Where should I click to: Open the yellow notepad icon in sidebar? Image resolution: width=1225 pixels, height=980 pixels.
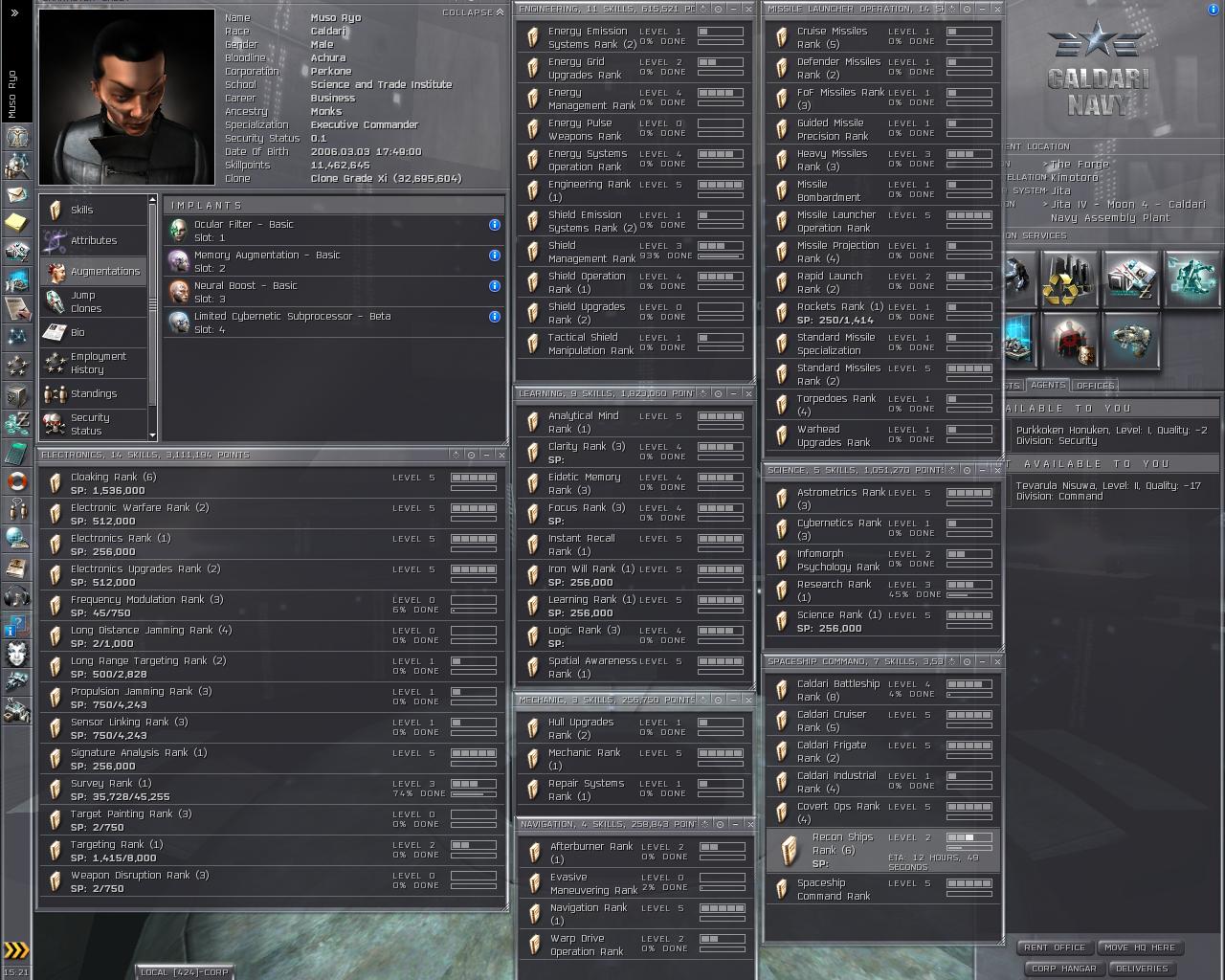(x=16, y=223)
